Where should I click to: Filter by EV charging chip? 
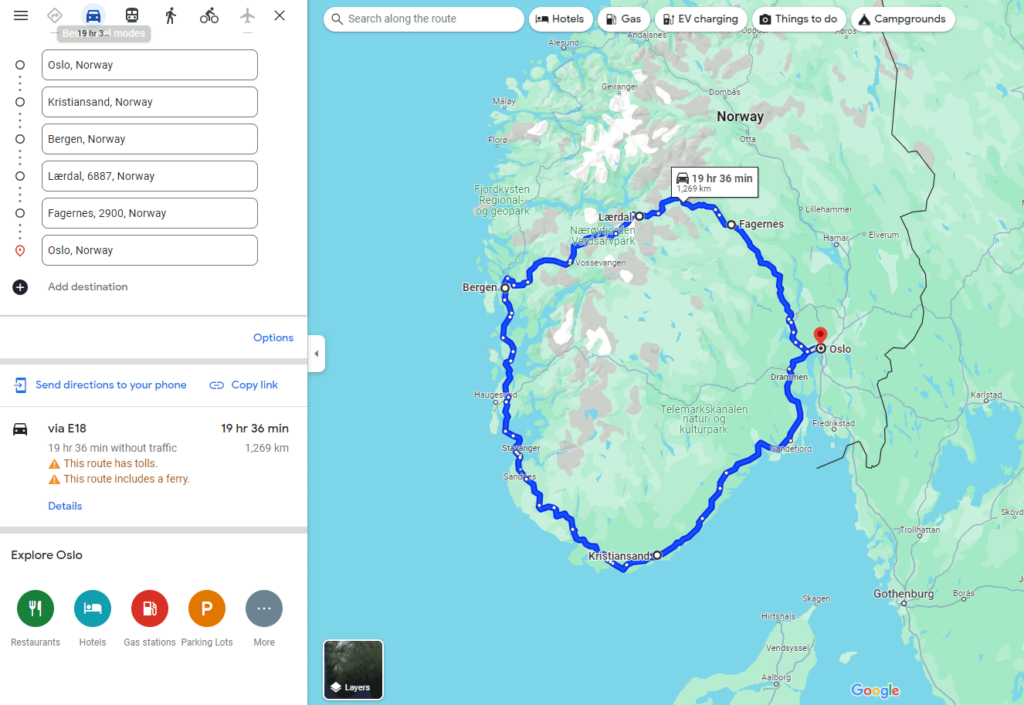(x=701, y=19)
